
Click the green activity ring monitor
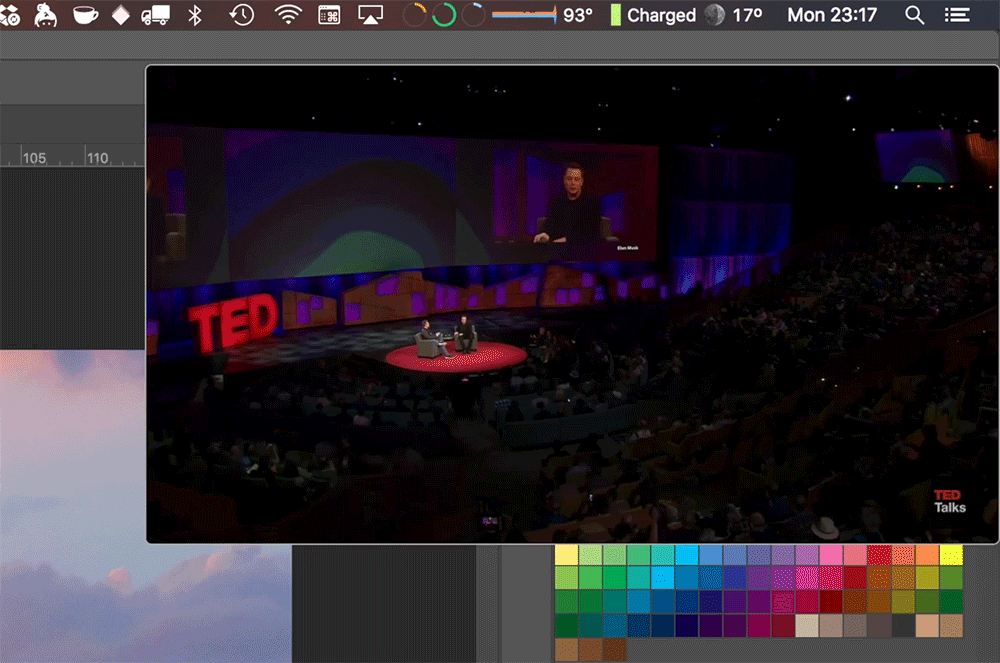pos(444,15)
